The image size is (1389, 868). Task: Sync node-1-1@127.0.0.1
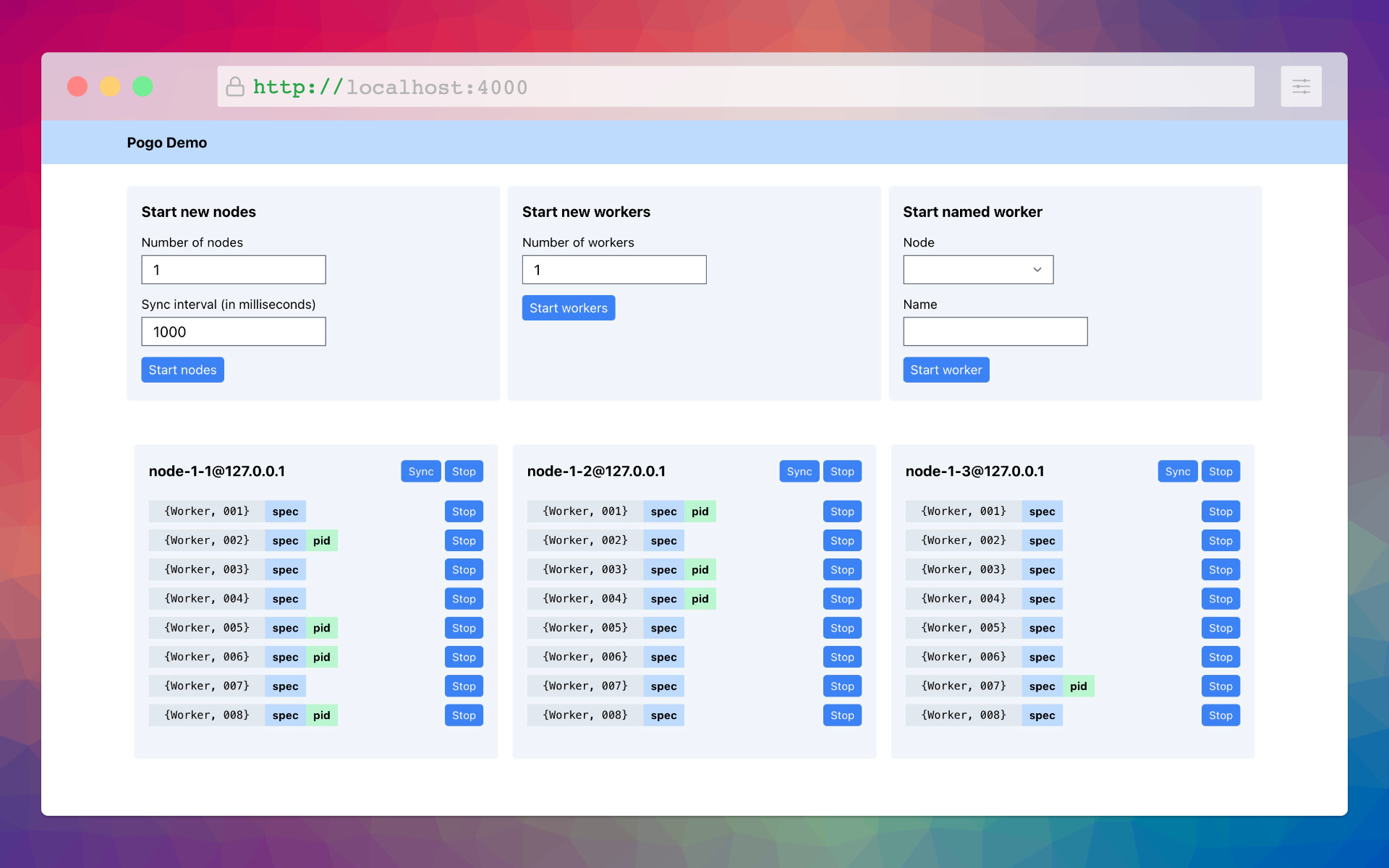[x=420, y=472]
